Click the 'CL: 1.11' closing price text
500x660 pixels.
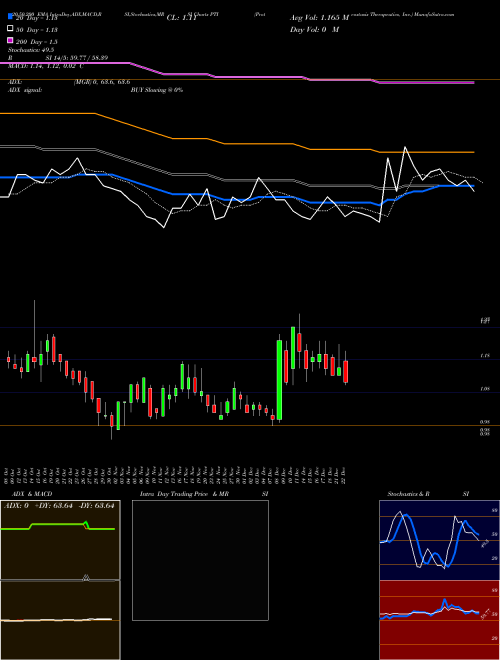(182, 18)
